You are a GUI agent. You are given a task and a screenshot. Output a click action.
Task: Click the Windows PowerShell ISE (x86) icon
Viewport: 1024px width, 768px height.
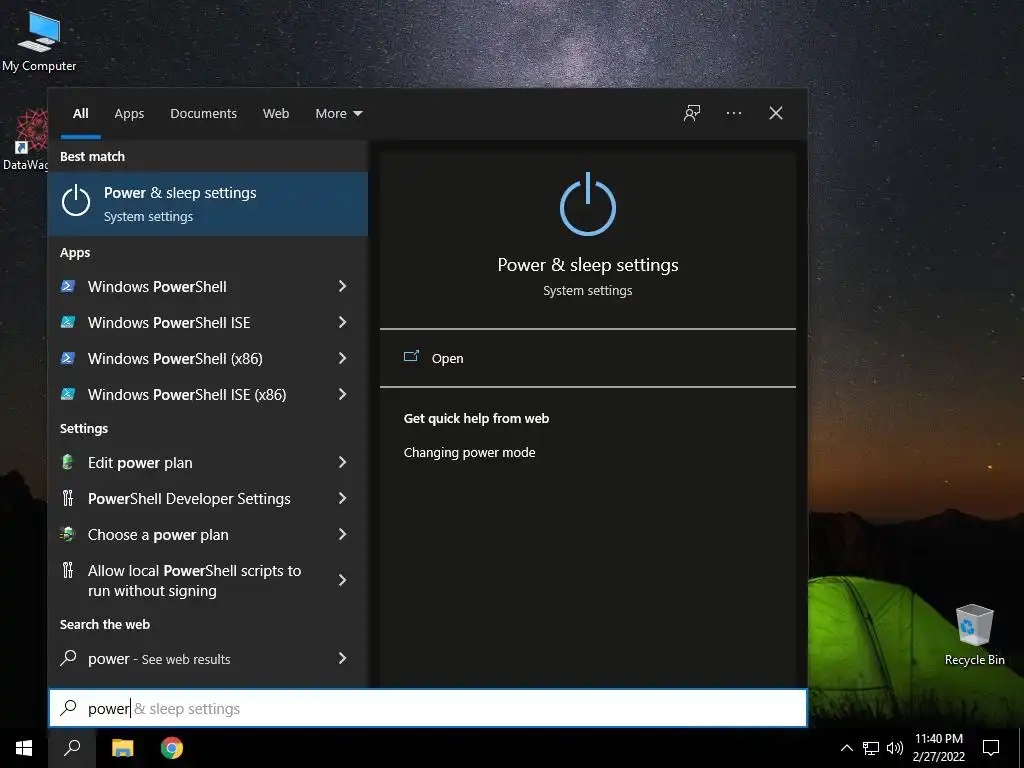[68, 394]
